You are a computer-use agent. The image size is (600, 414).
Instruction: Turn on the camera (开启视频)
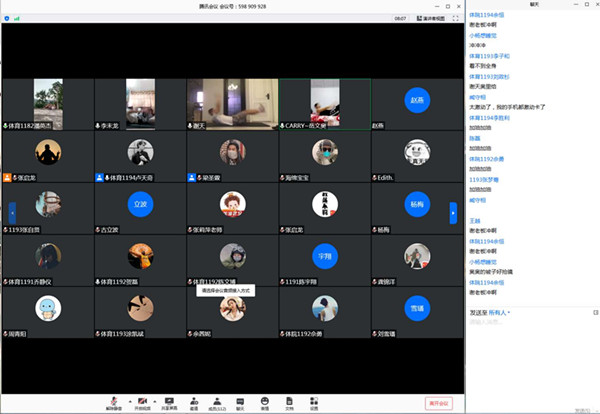click(142, 402)
